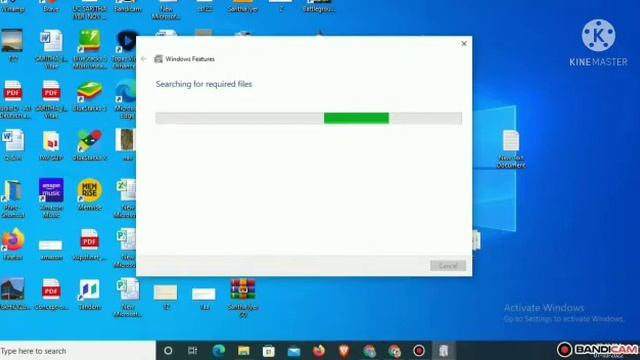Click the Cancel button in Windows Features

point(448,266)
